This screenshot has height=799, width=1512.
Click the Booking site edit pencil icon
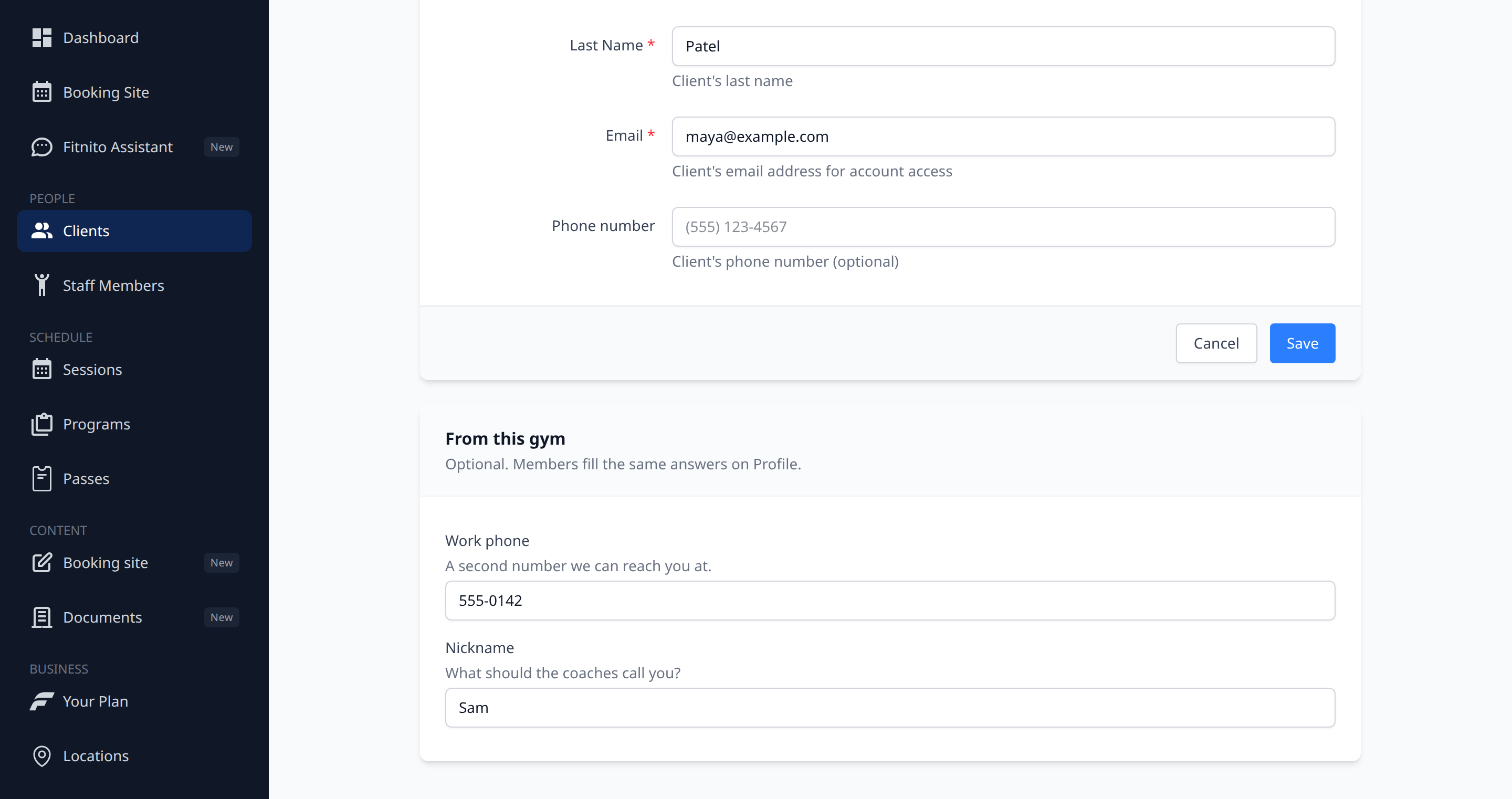pos(41,562)
